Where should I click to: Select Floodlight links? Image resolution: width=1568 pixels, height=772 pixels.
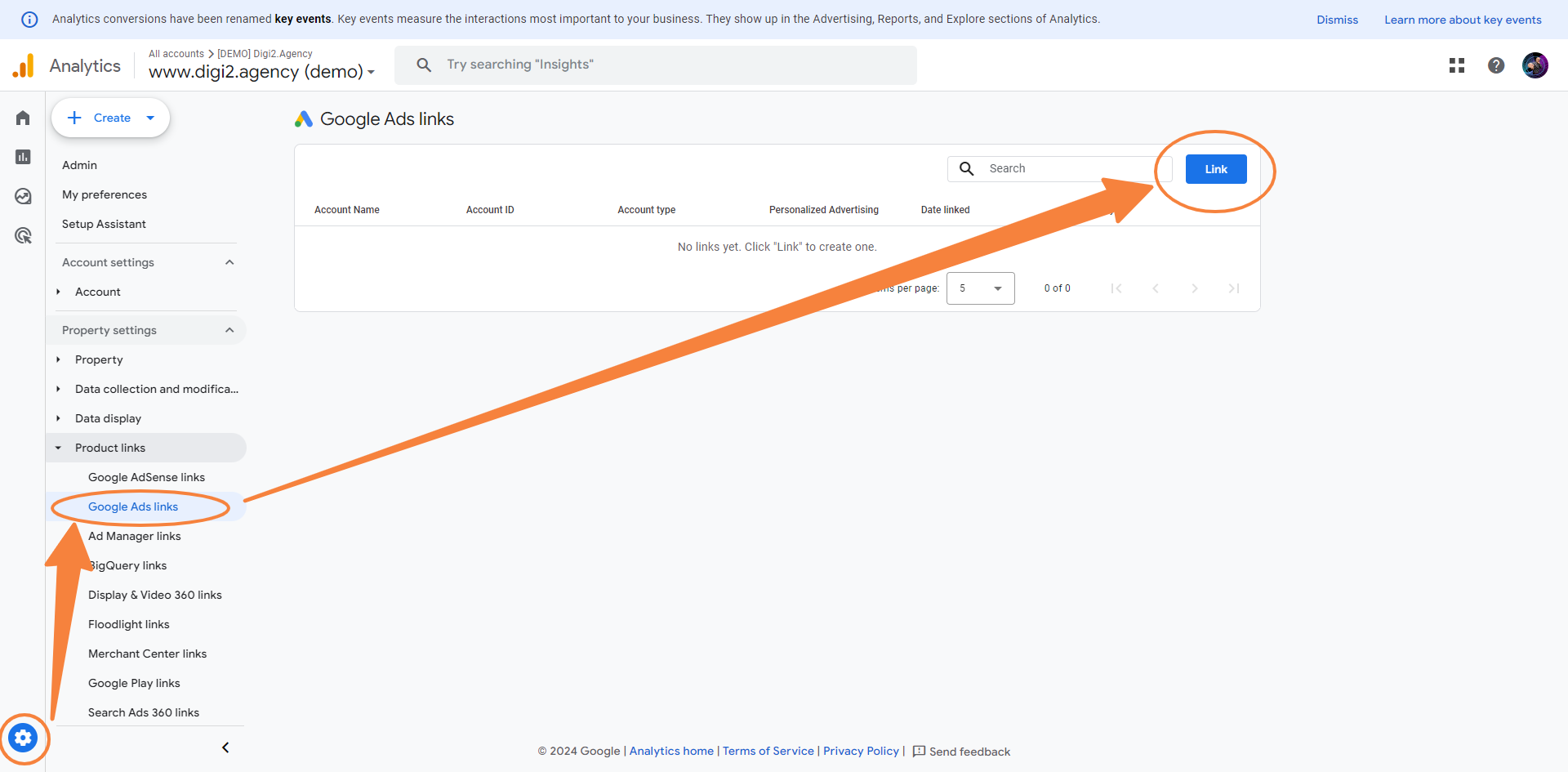[129, 624]
